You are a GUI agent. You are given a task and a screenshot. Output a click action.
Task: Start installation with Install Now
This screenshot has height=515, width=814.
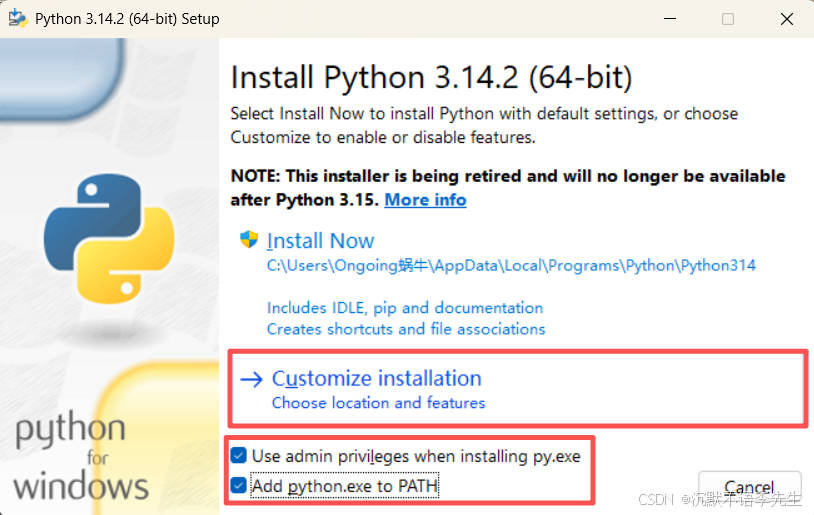point(320,241)
